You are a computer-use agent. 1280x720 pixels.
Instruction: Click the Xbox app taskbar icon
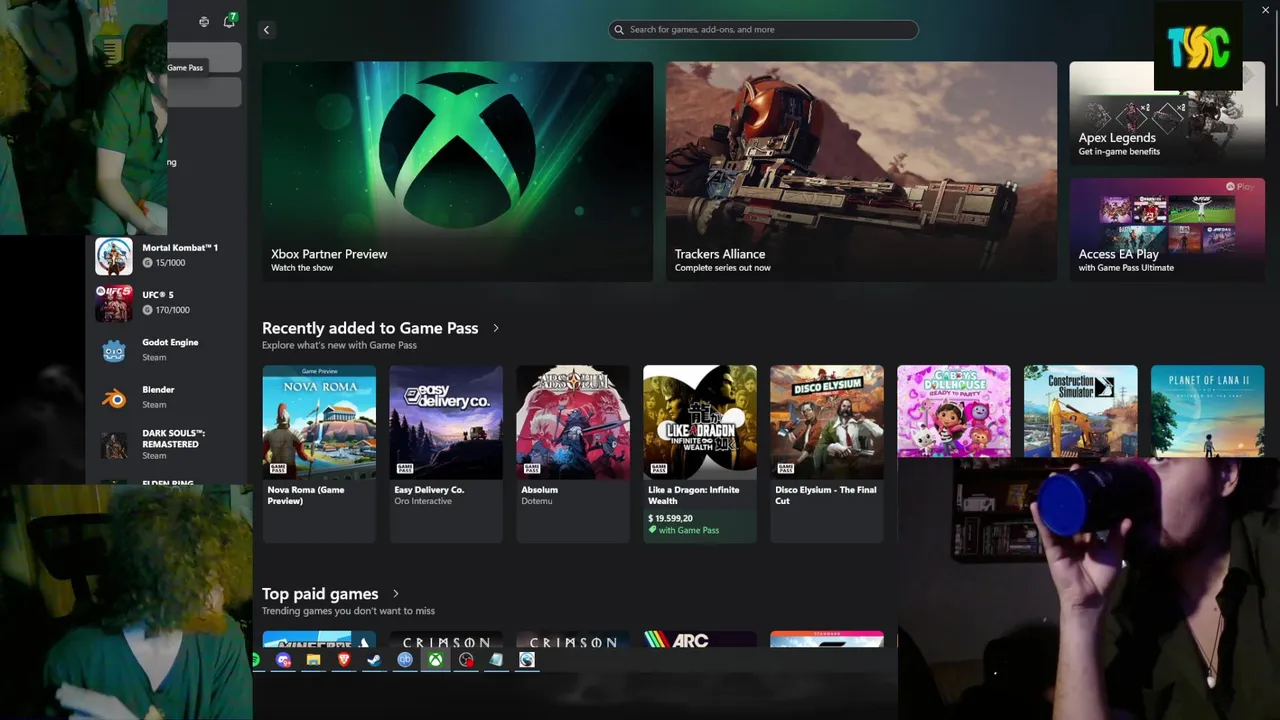[436, 660]
